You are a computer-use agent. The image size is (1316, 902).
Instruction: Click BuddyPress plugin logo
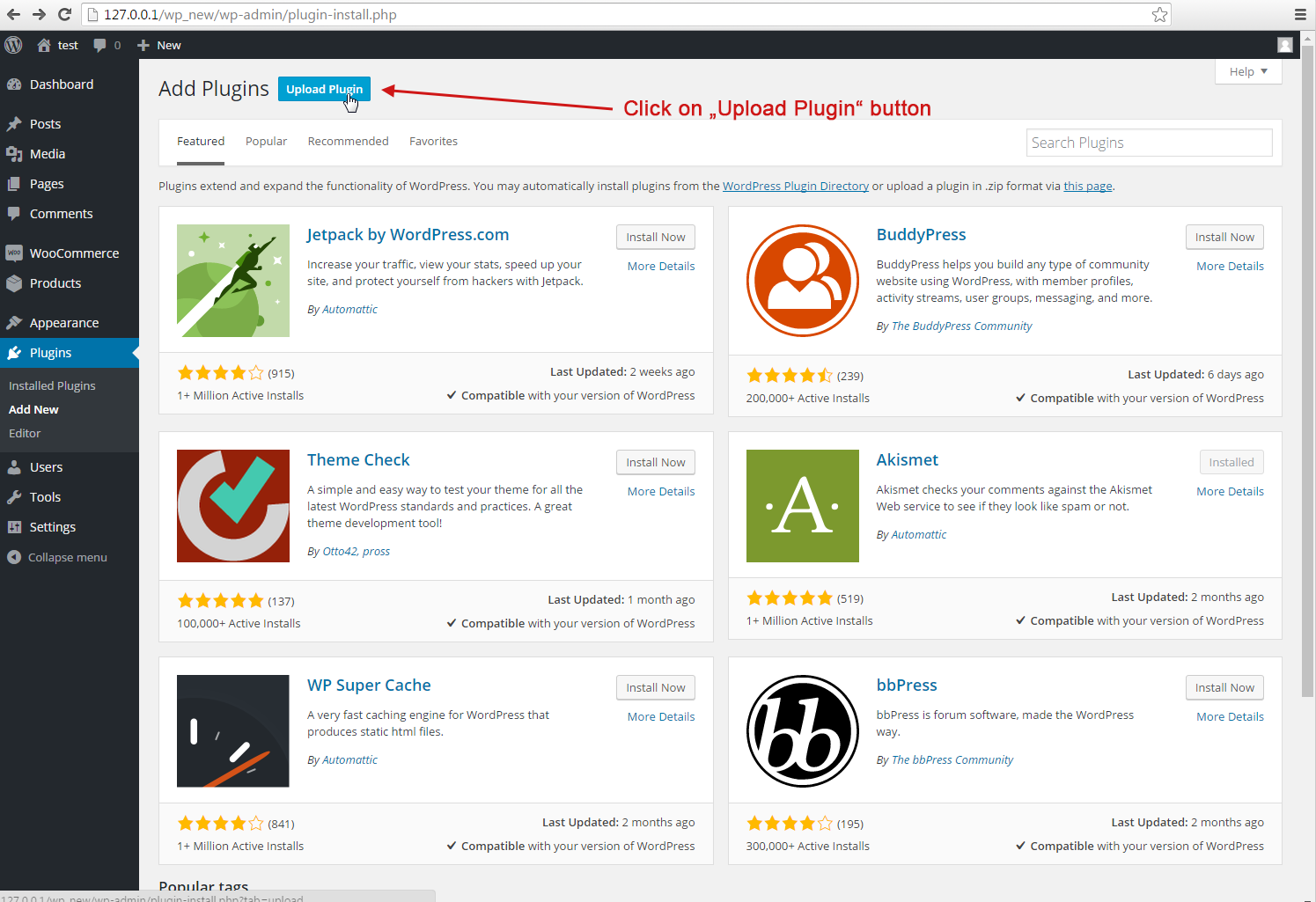click(803, 281)
